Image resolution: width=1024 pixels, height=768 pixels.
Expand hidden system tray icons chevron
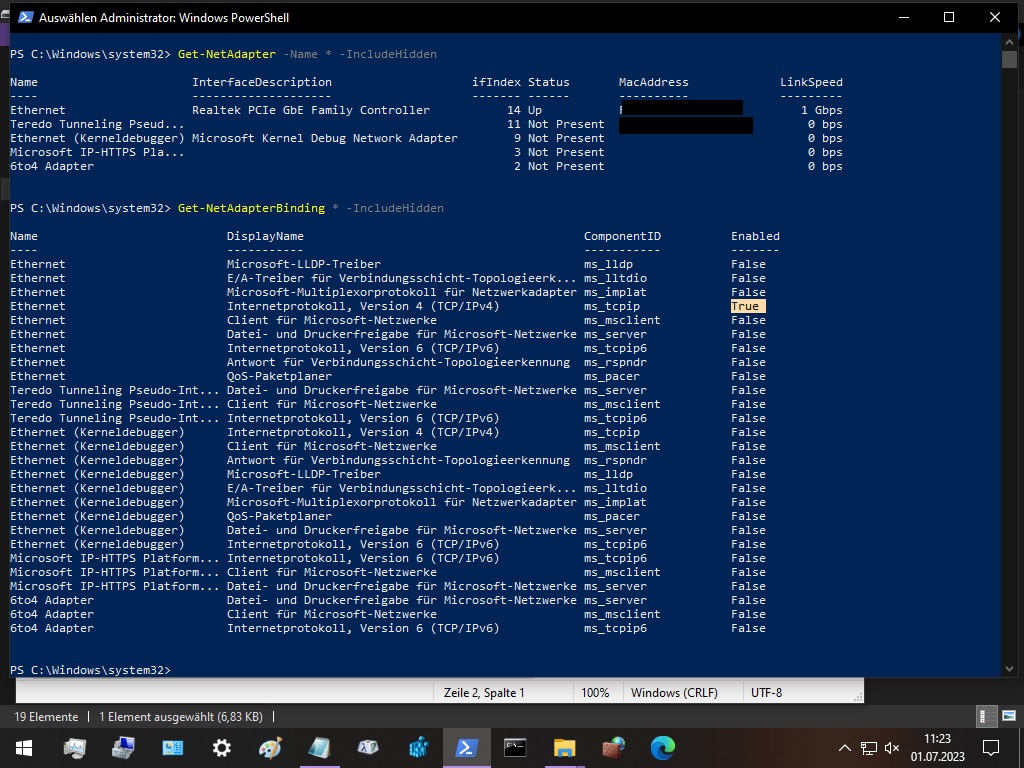point(845,747)
